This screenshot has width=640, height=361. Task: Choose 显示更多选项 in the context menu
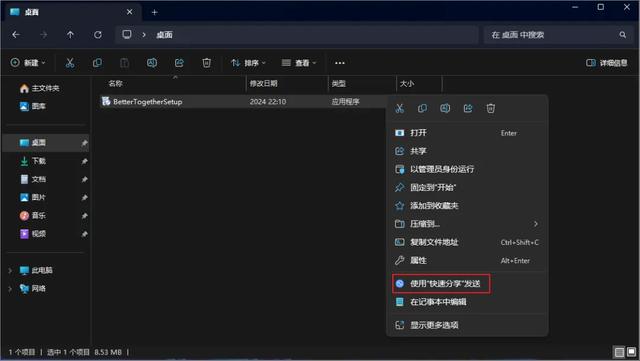pyautogui.click(x=467, y=325)
